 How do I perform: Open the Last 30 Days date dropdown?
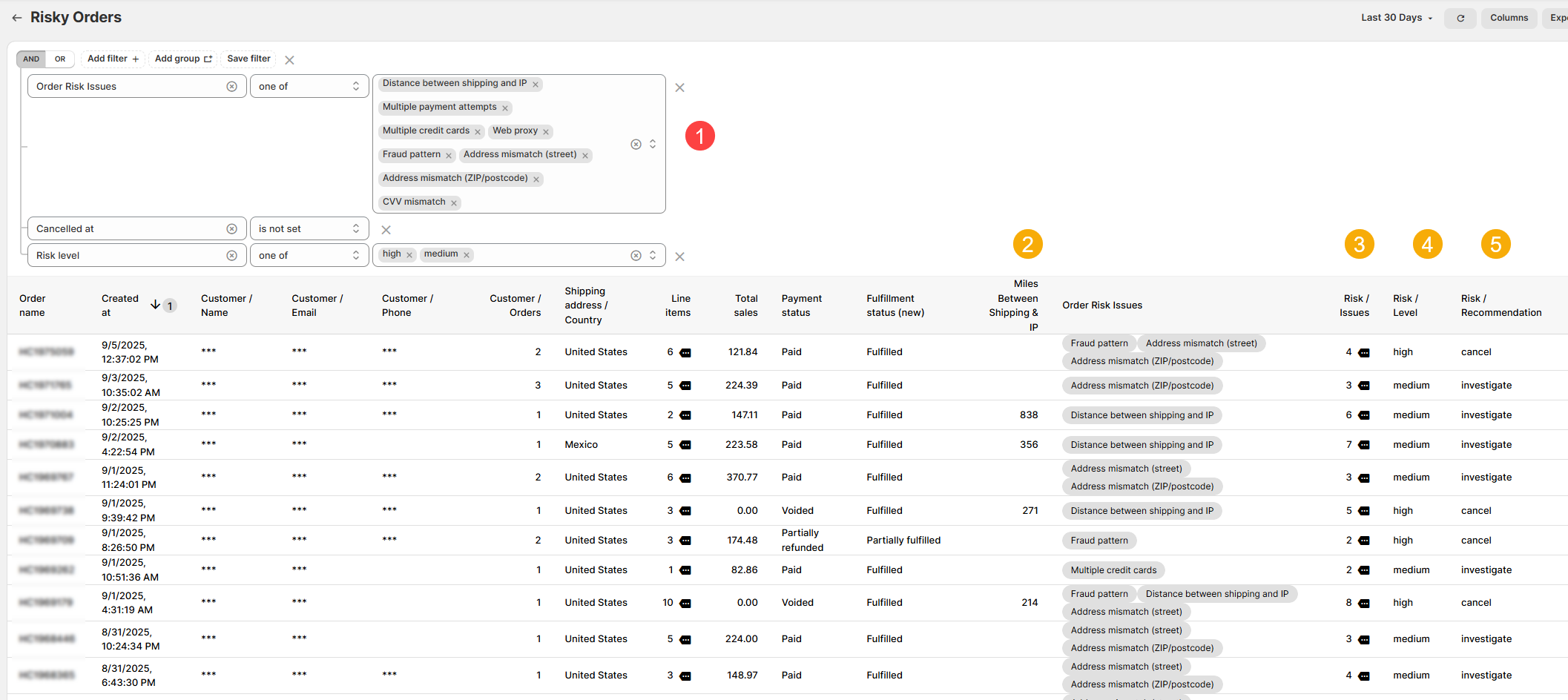[x=1396, y=18]
